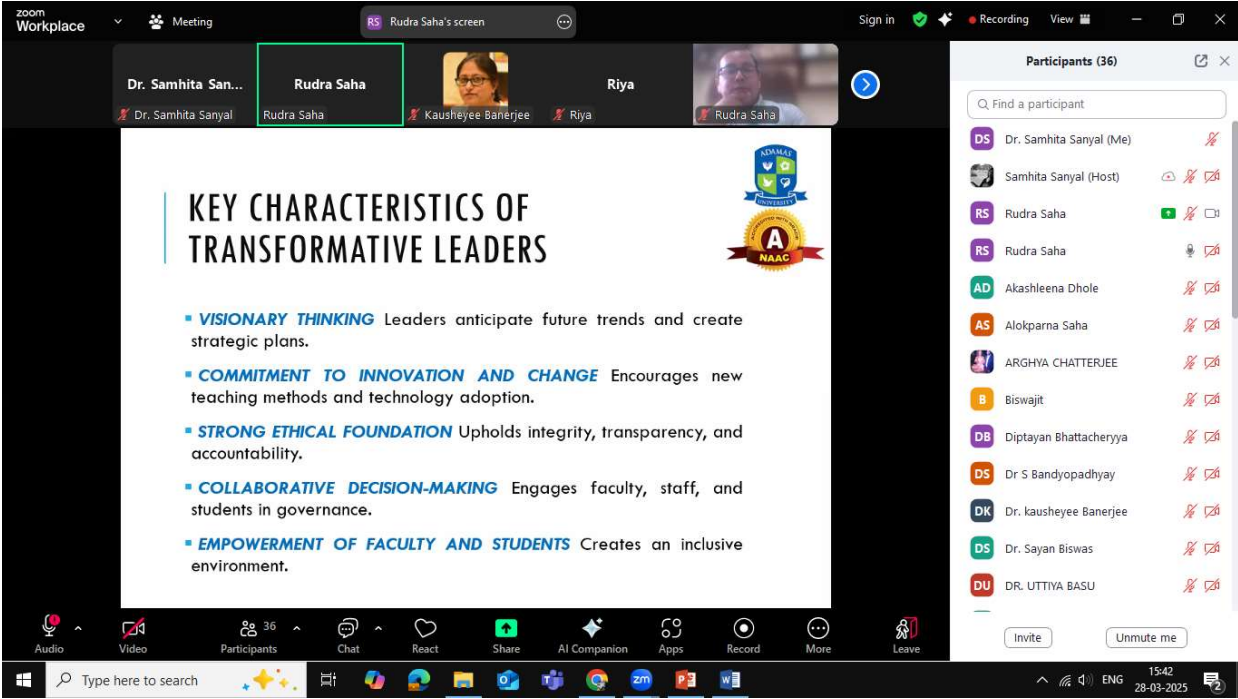Open the View layout menu

tap(1070, 19)
